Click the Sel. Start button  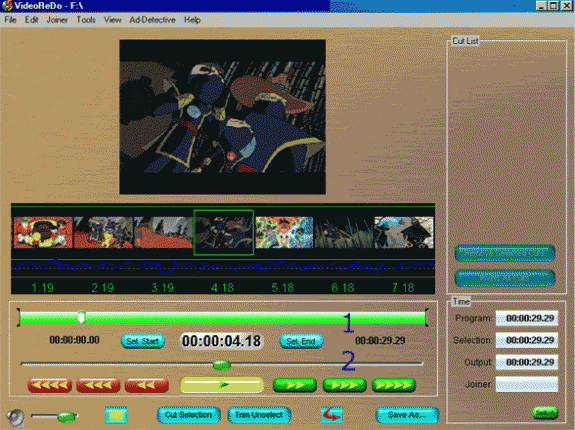click(x=143, y=341)
